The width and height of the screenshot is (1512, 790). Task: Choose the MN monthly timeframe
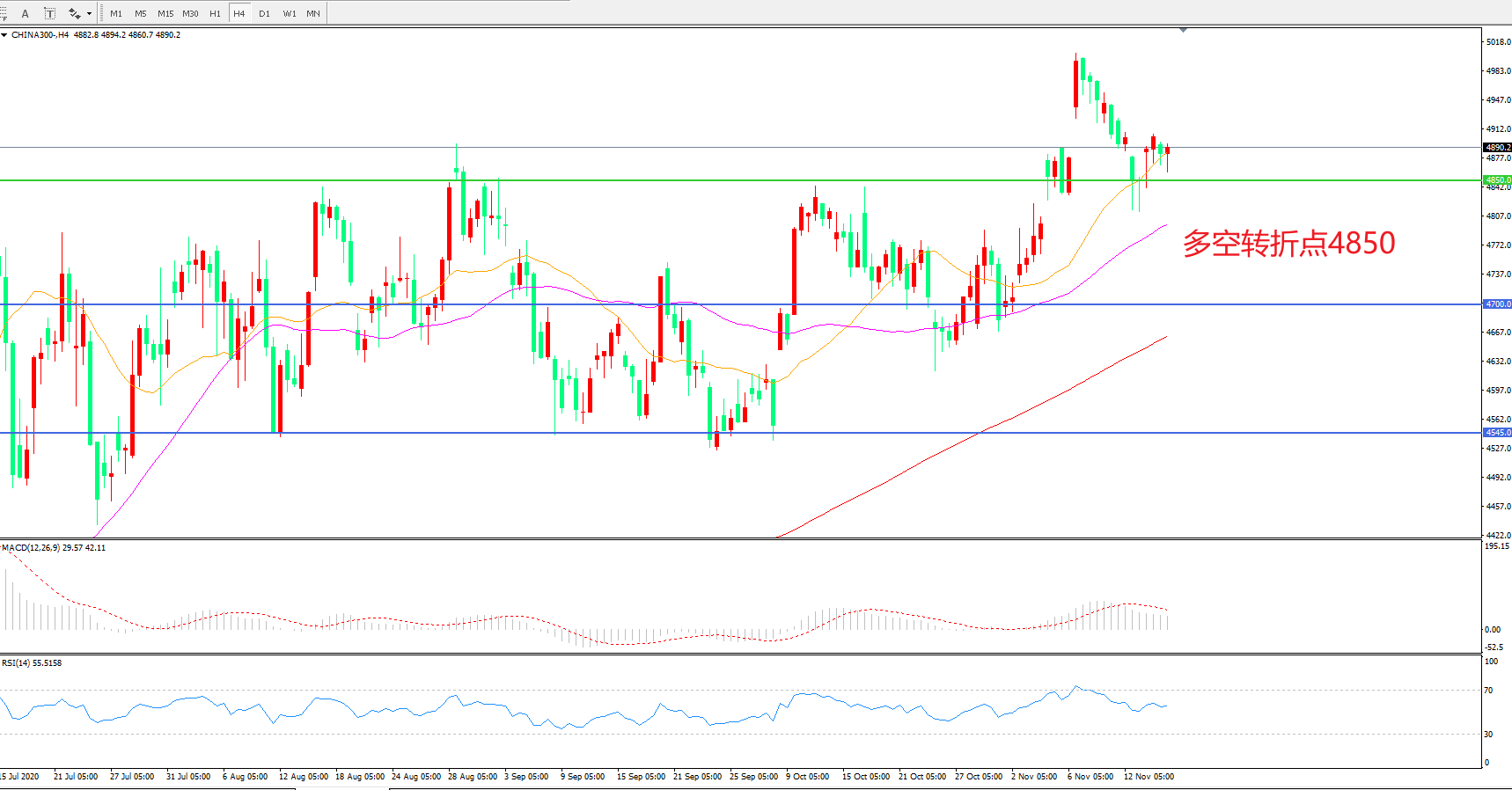[313, 13]
